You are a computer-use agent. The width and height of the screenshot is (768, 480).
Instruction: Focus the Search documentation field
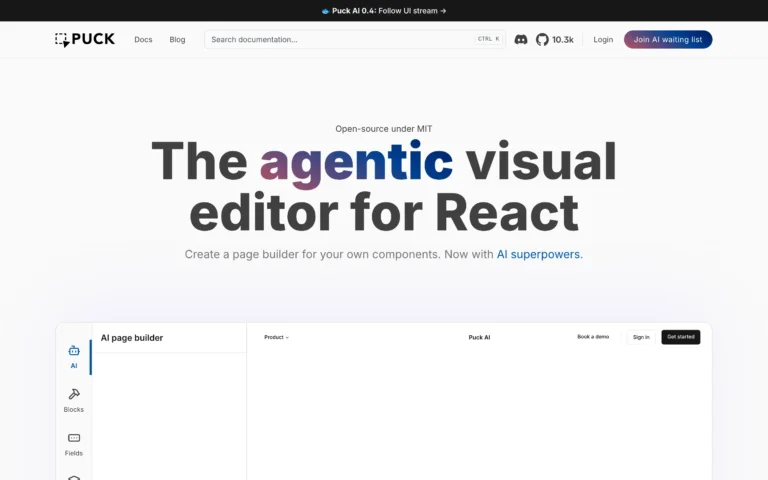point(355,40)
